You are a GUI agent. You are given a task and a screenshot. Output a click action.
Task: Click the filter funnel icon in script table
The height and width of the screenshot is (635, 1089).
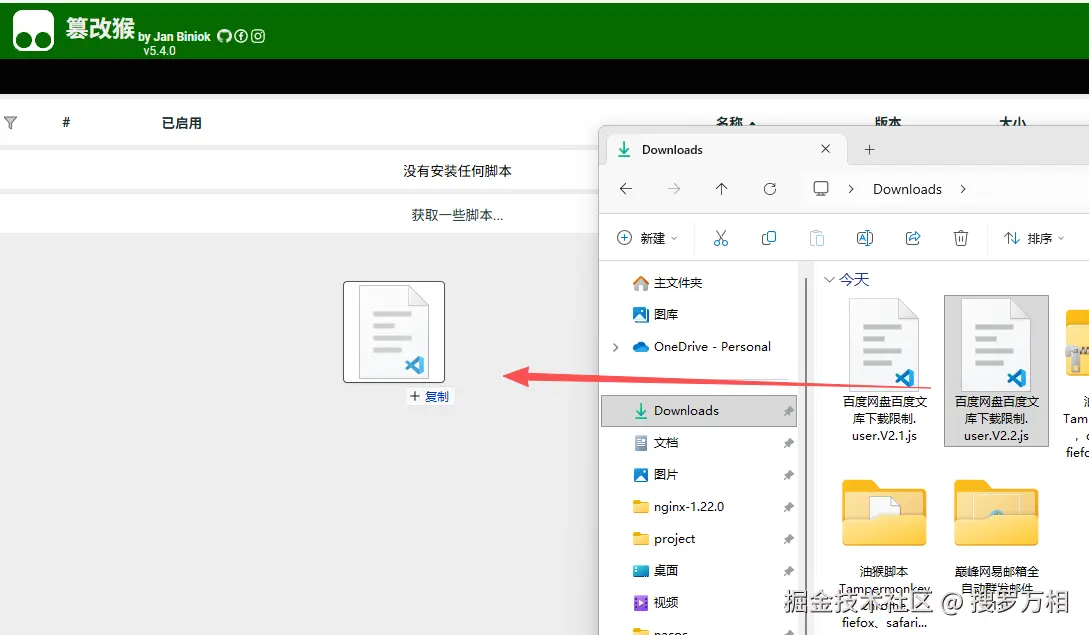[10, 123]
